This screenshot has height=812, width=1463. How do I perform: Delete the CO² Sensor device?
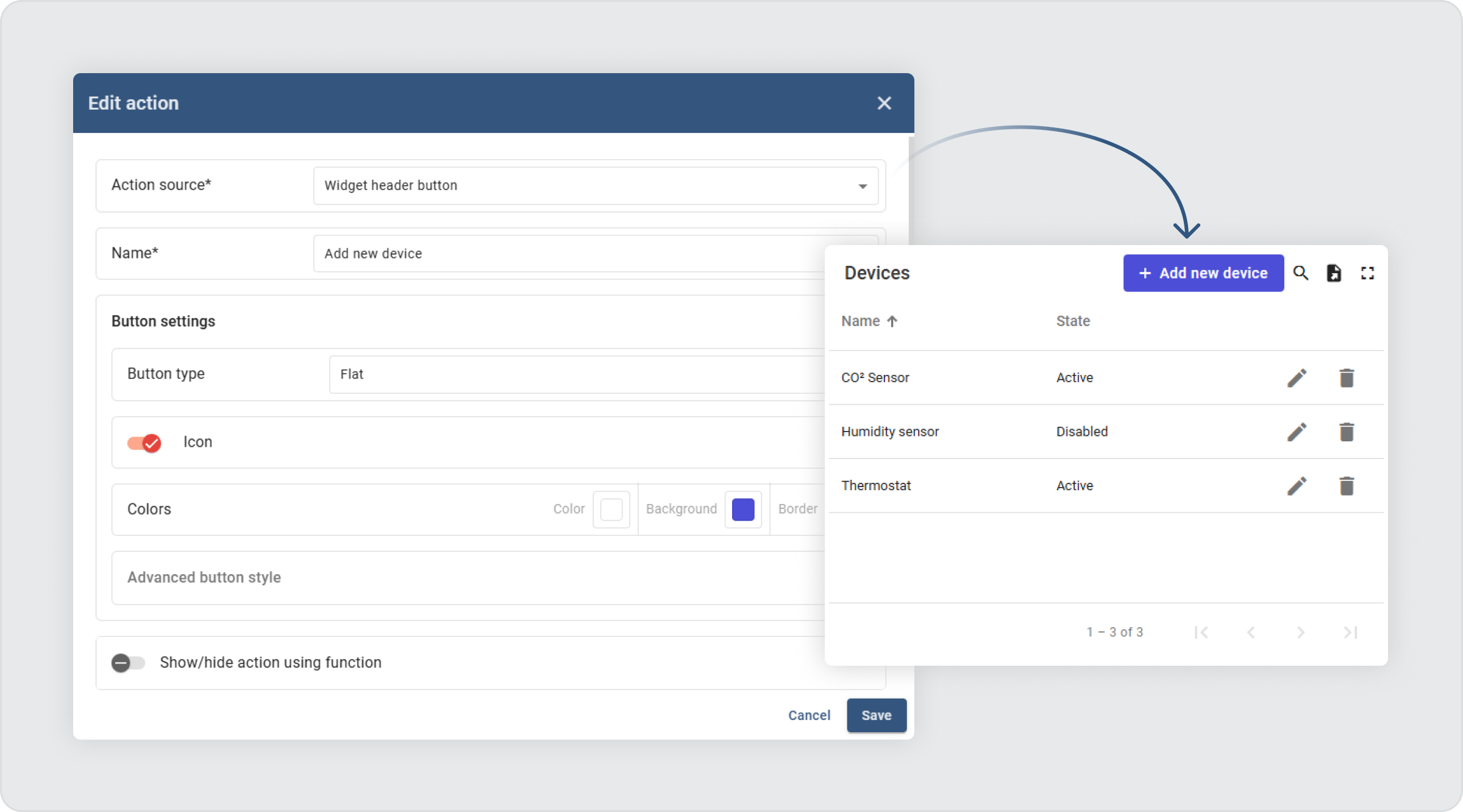1347,378
